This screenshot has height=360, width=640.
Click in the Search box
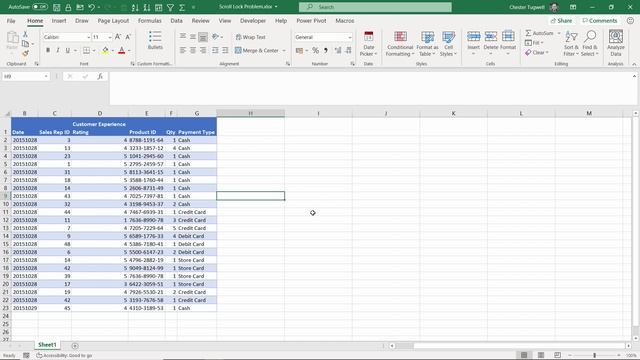(x=375, y=7)
